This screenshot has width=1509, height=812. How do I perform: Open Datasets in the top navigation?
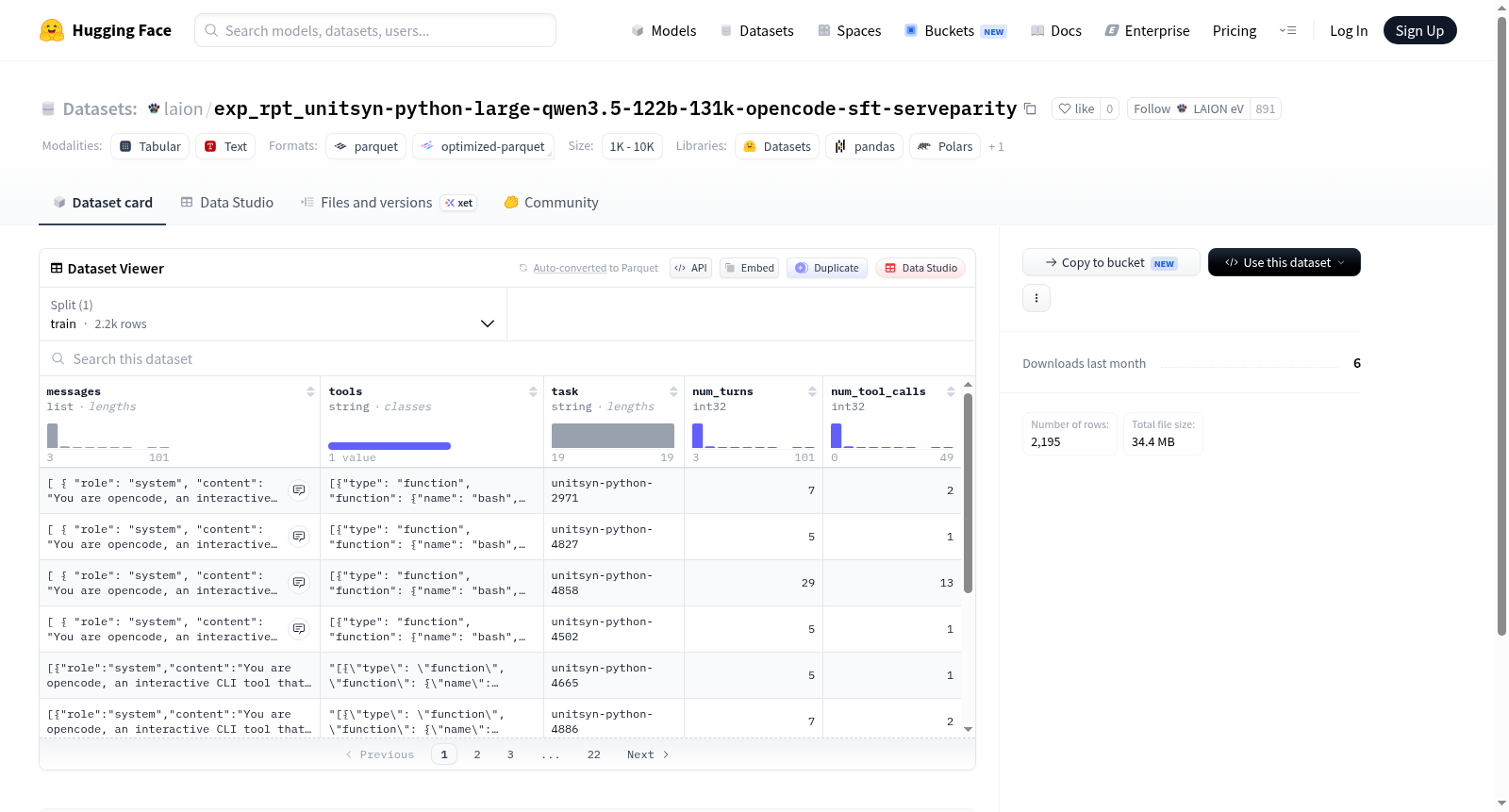756,31
